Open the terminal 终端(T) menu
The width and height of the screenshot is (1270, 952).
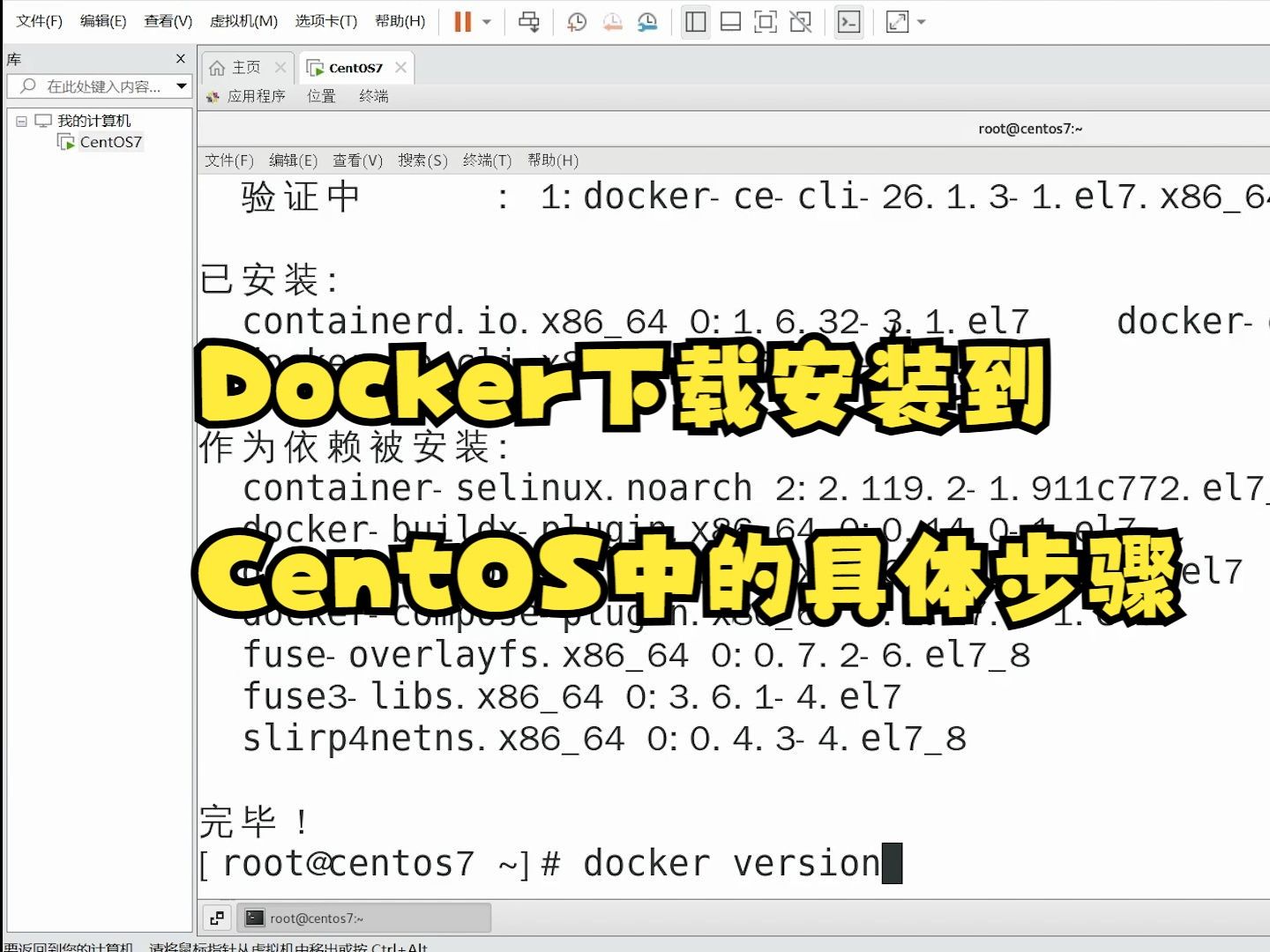487,160
